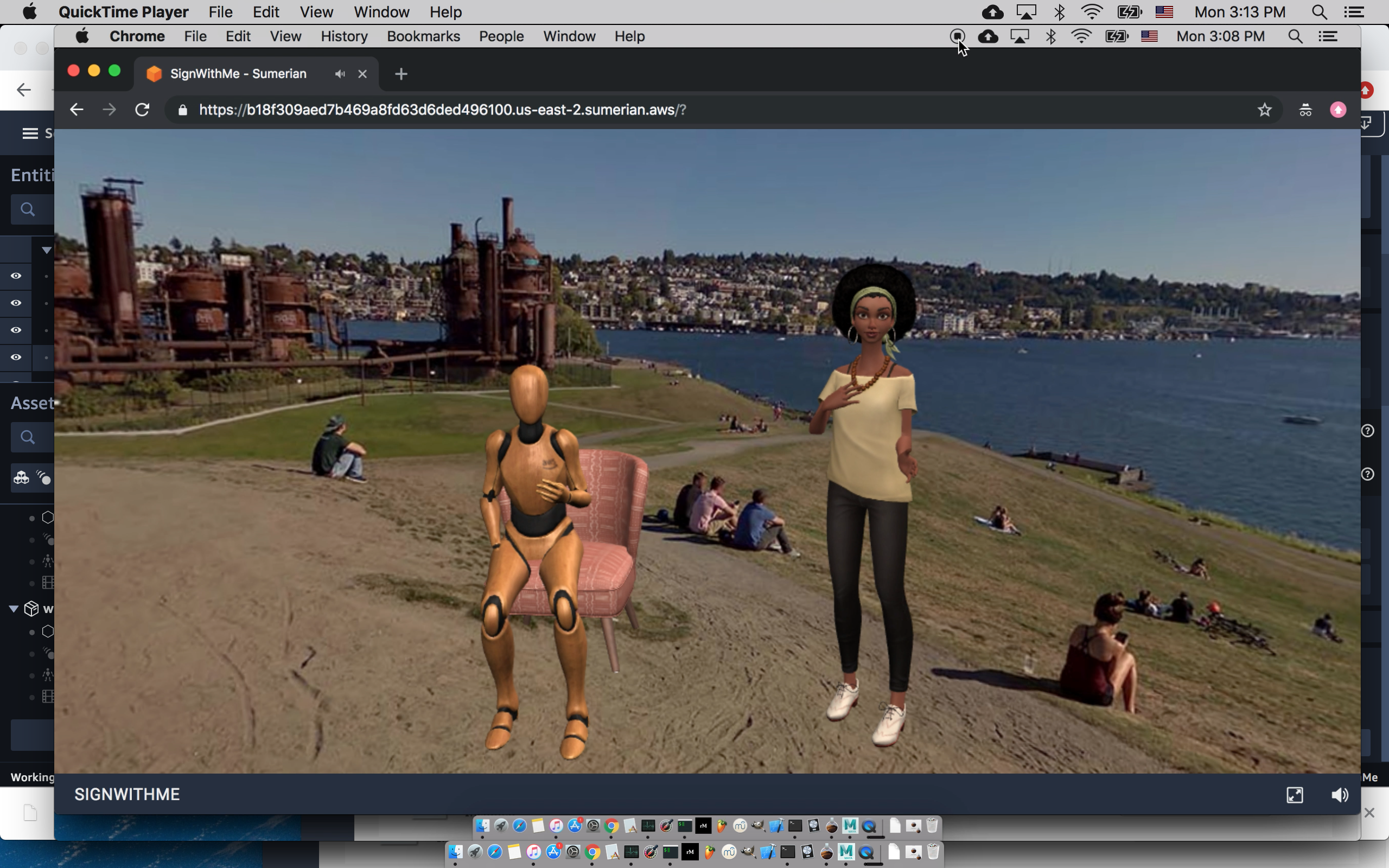This screenshot has height=868, width=1389.
Task: Click the incognito icon in Chrome toolbar
Action: (x=1305, y=110)
